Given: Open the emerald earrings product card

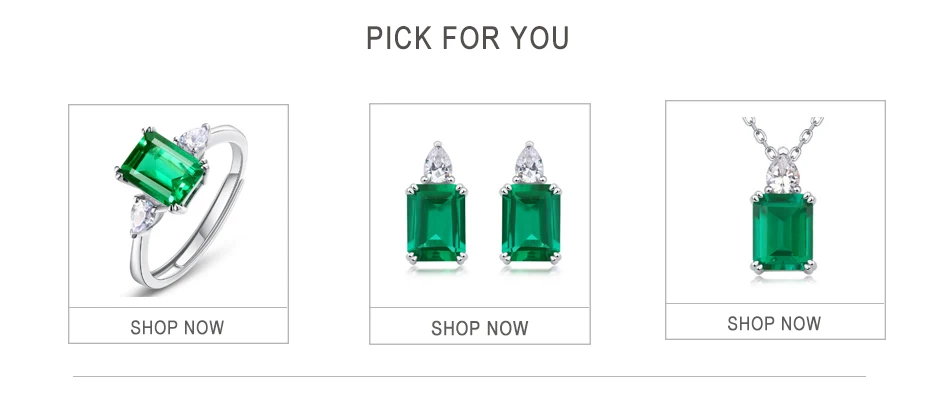Looking at the screenshot, I should tap(479, 224).
